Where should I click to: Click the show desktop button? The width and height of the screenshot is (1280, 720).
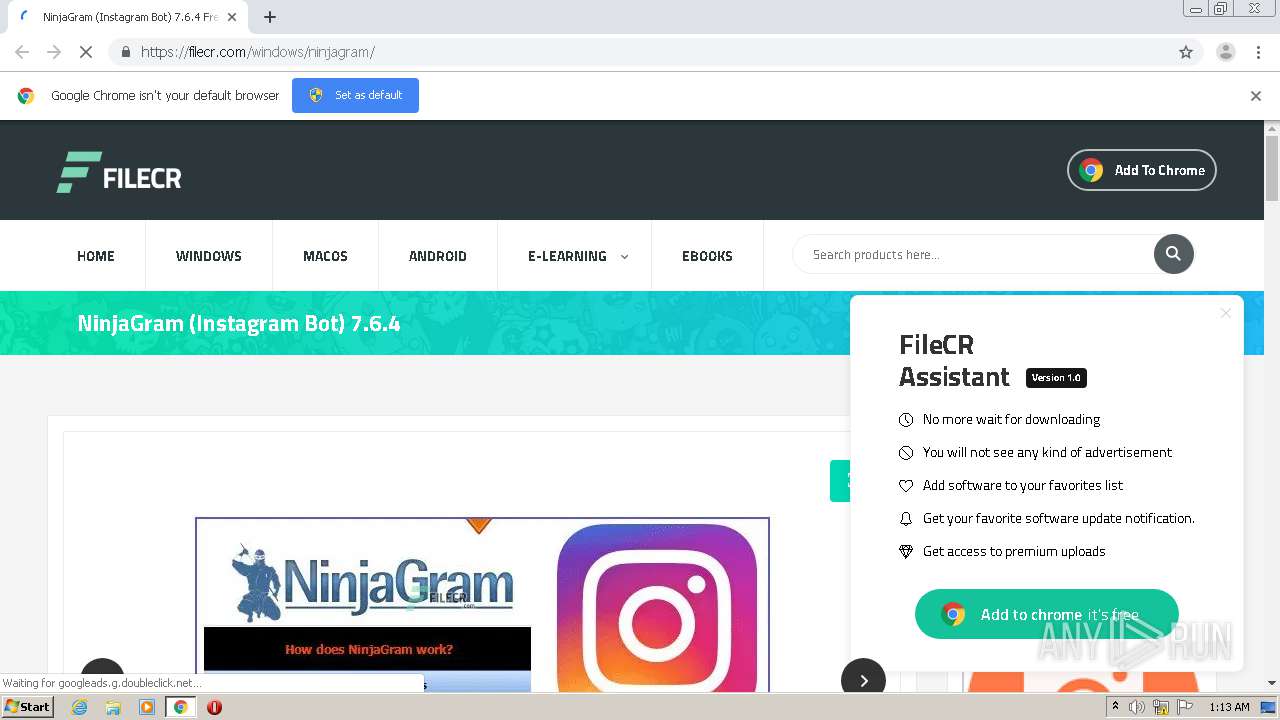click(1268, 707)
